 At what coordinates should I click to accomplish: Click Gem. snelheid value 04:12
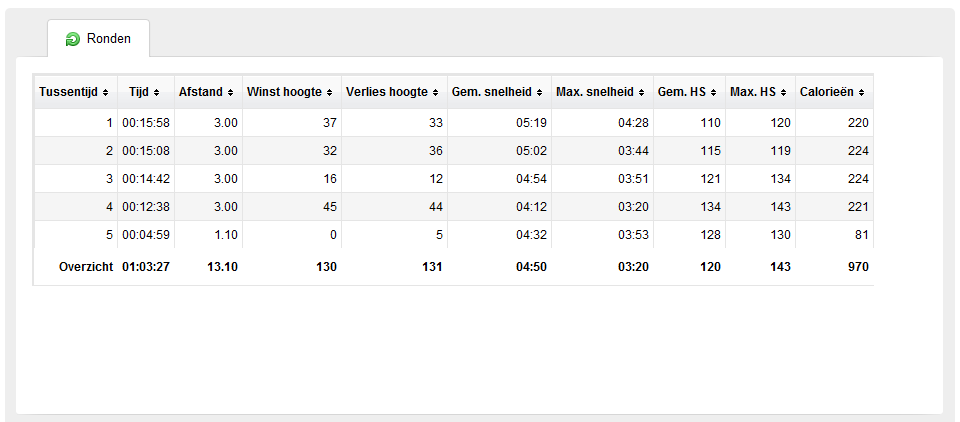click(x=531, y=207)
